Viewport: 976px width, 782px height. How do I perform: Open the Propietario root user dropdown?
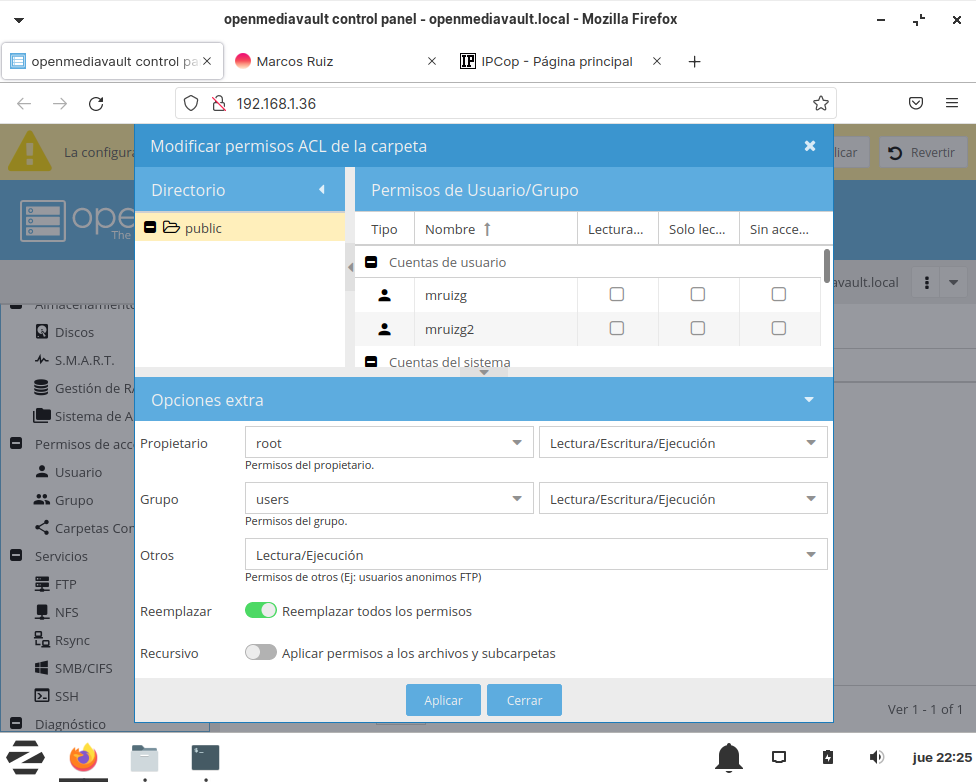pyautogui.click(x=388, y=443)
